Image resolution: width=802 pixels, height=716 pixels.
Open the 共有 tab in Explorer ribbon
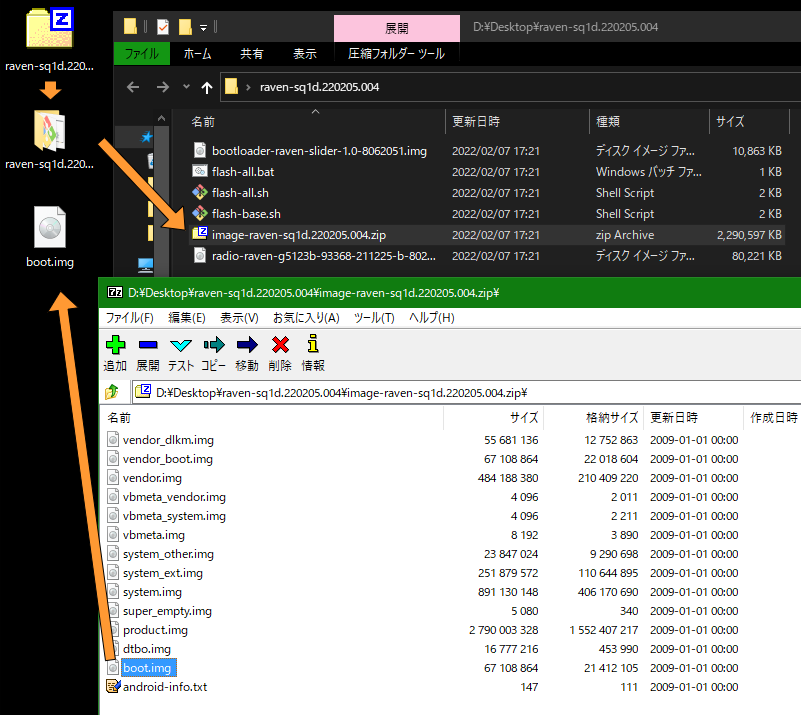pos(252,54)
